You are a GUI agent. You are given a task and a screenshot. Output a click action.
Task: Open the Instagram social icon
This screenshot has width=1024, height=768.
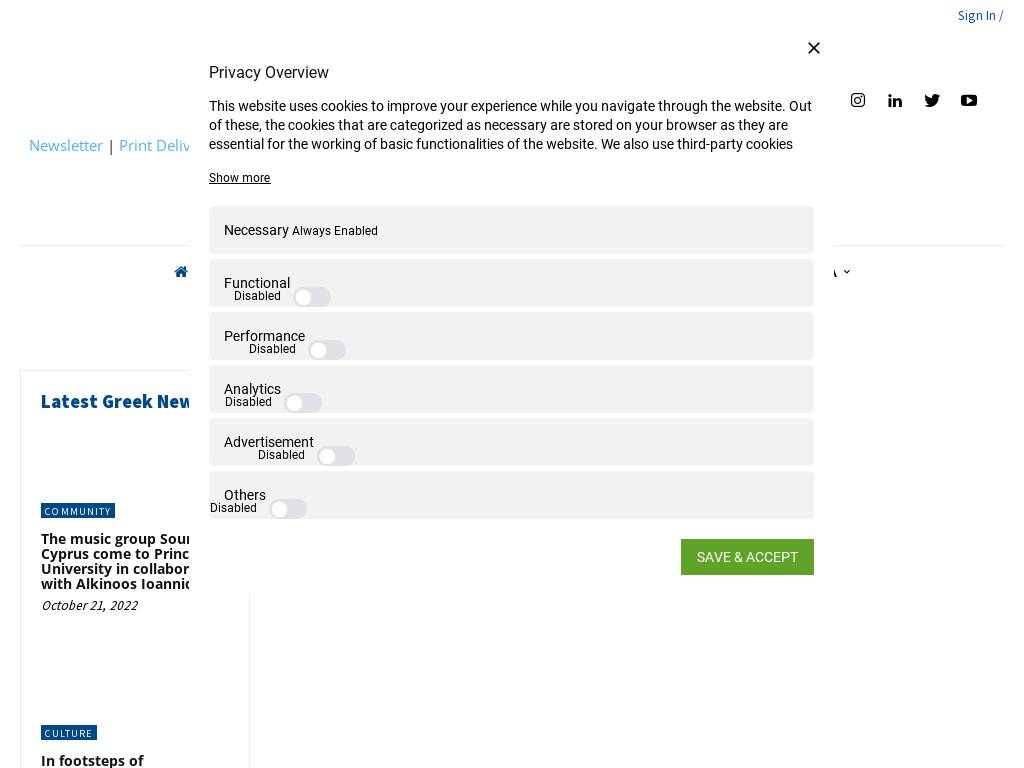858,100
